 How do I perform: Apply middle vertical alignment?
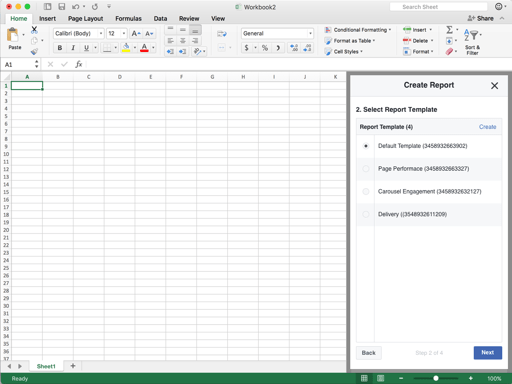click(x=183, y=30)
